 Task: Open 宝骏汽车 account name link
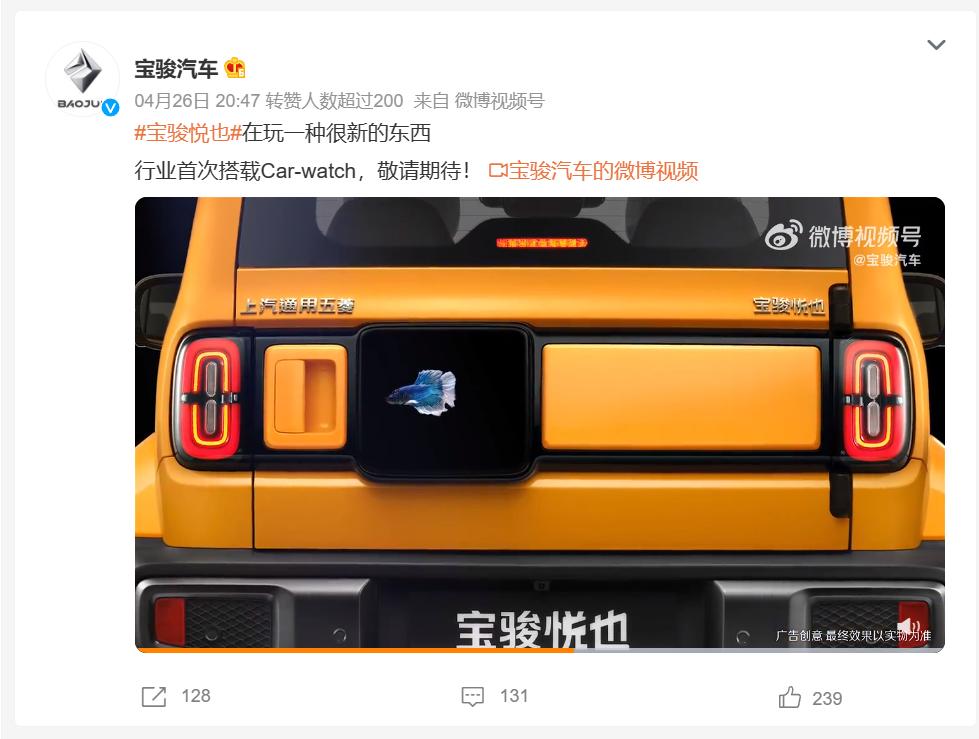pos(176,69)
